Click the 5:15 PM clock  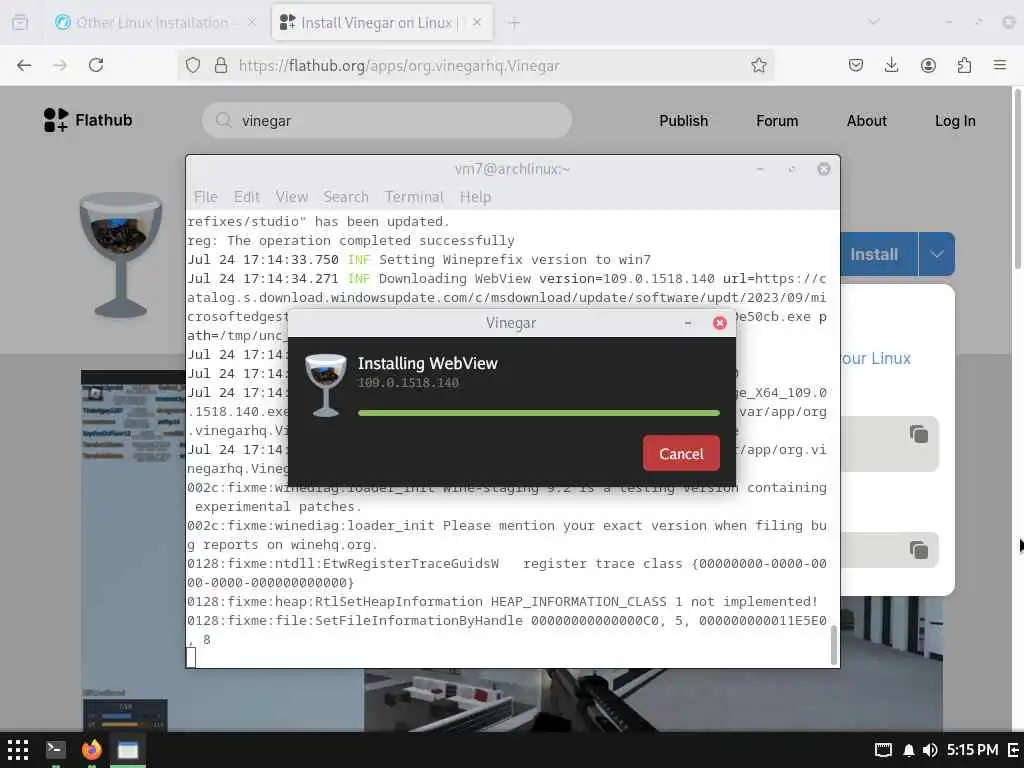972,750
